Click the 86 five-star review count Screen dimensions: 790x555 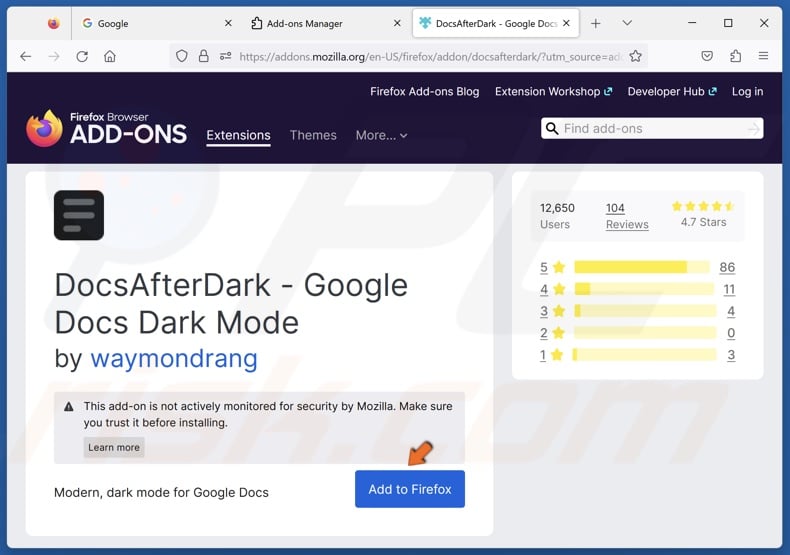[727, 267]
